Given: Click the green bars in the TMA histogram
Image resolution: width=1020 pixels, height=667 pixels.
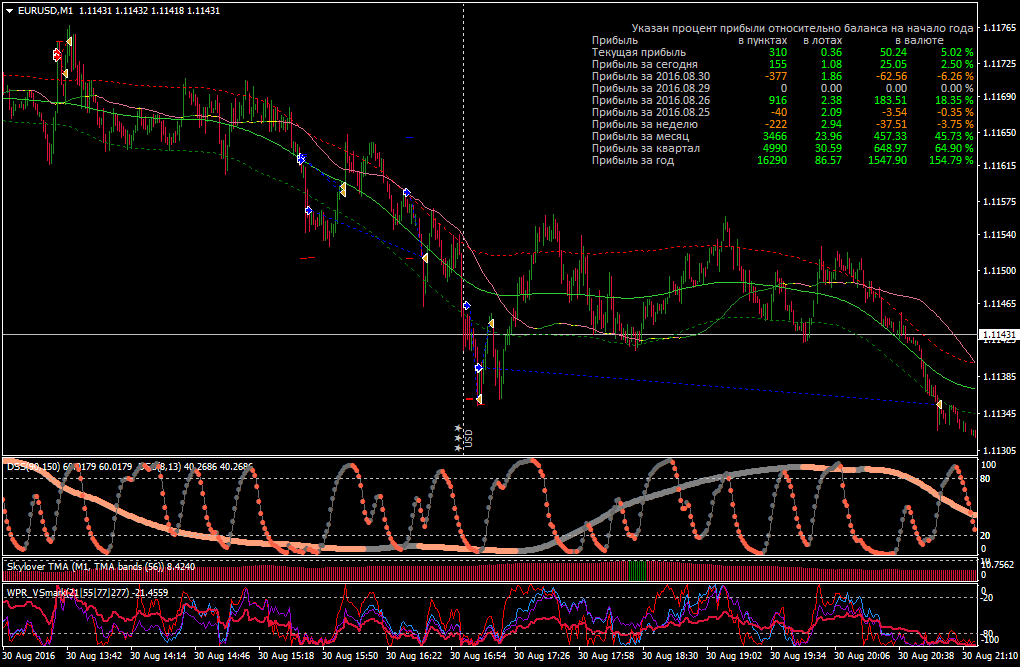Looking at the screenshot, I should [x=638, y=571].
